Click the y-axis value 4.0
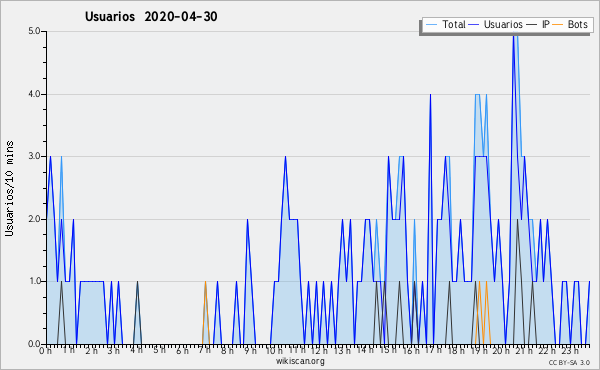The width and height of the screenshot is (600, 370). point(35,94)
